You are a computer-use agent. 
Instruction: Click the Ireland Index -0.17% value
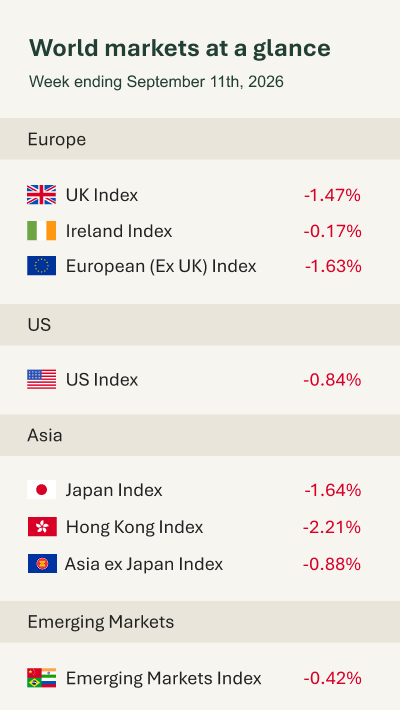[332, 231]
